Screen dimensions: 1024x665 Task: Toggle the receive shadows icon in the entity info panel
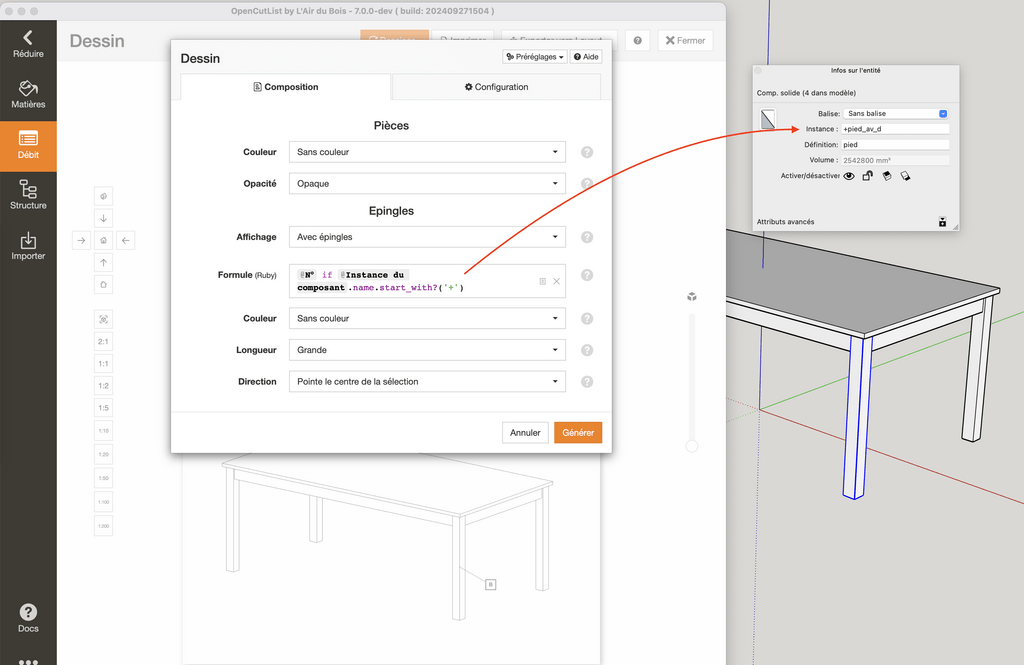click(x=886, y=176)
